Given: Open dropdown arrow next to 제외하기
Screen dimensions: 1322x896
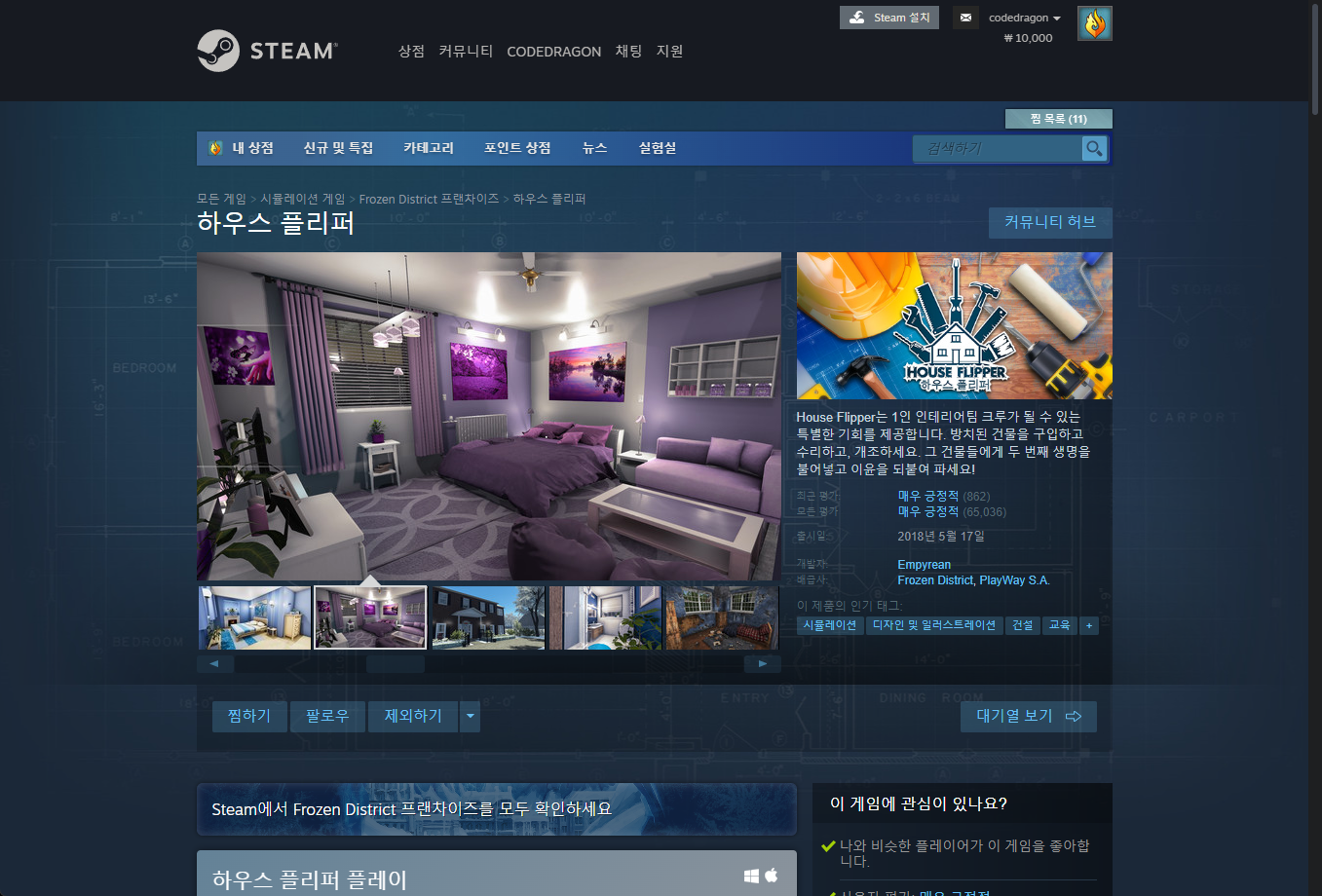Looking at the screenshot, I should (x=471, y=716).
